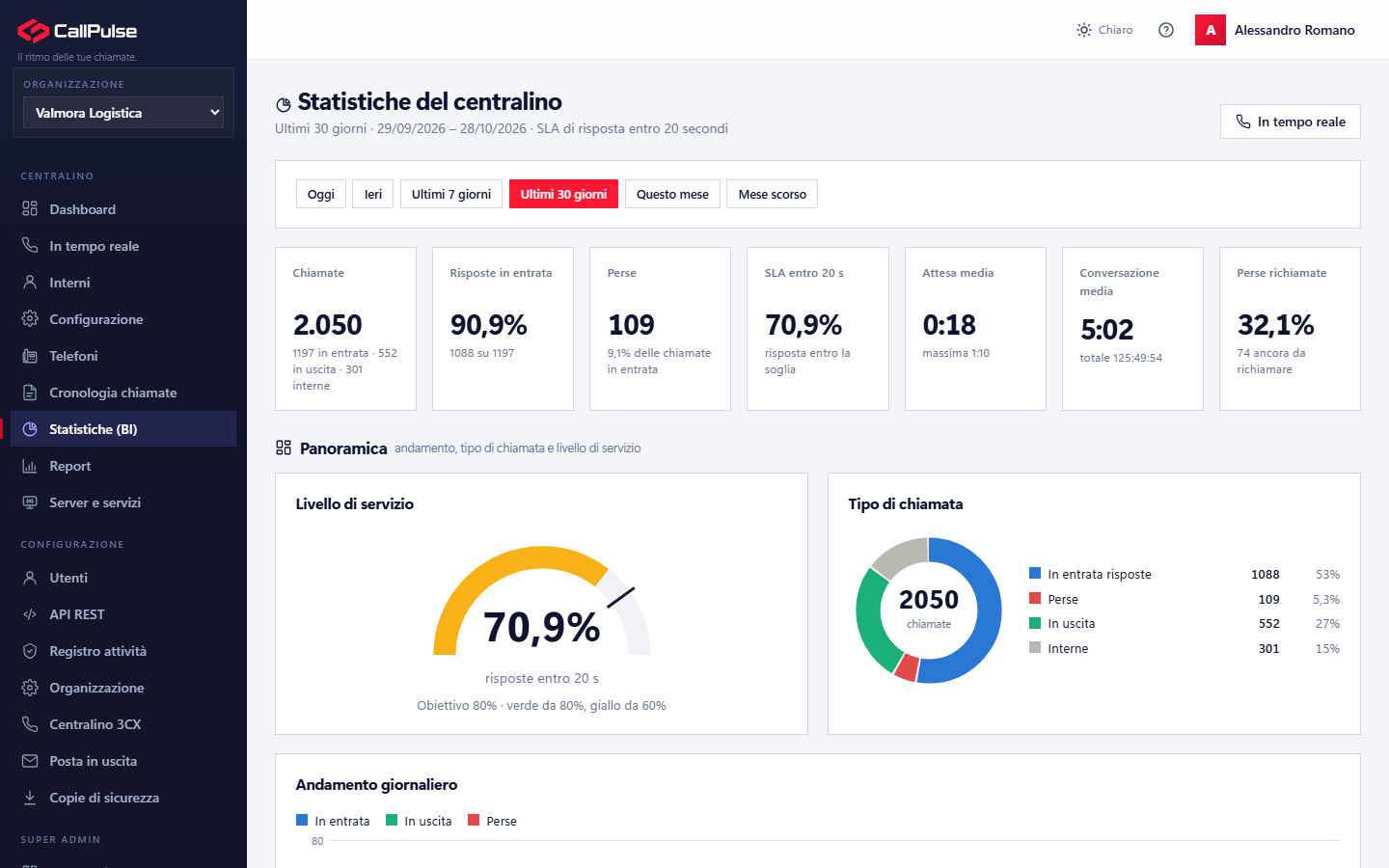Switch to Ultimi 7 giorni
Screen dimensions: 1389x868
pos(451,194)
